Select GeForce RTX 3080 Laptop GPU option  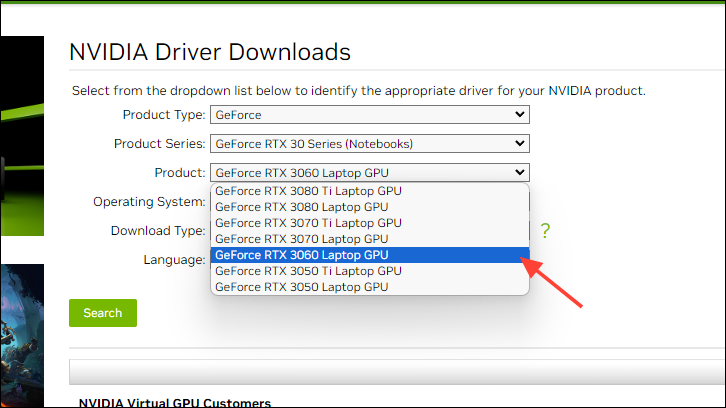coord(369,207)
